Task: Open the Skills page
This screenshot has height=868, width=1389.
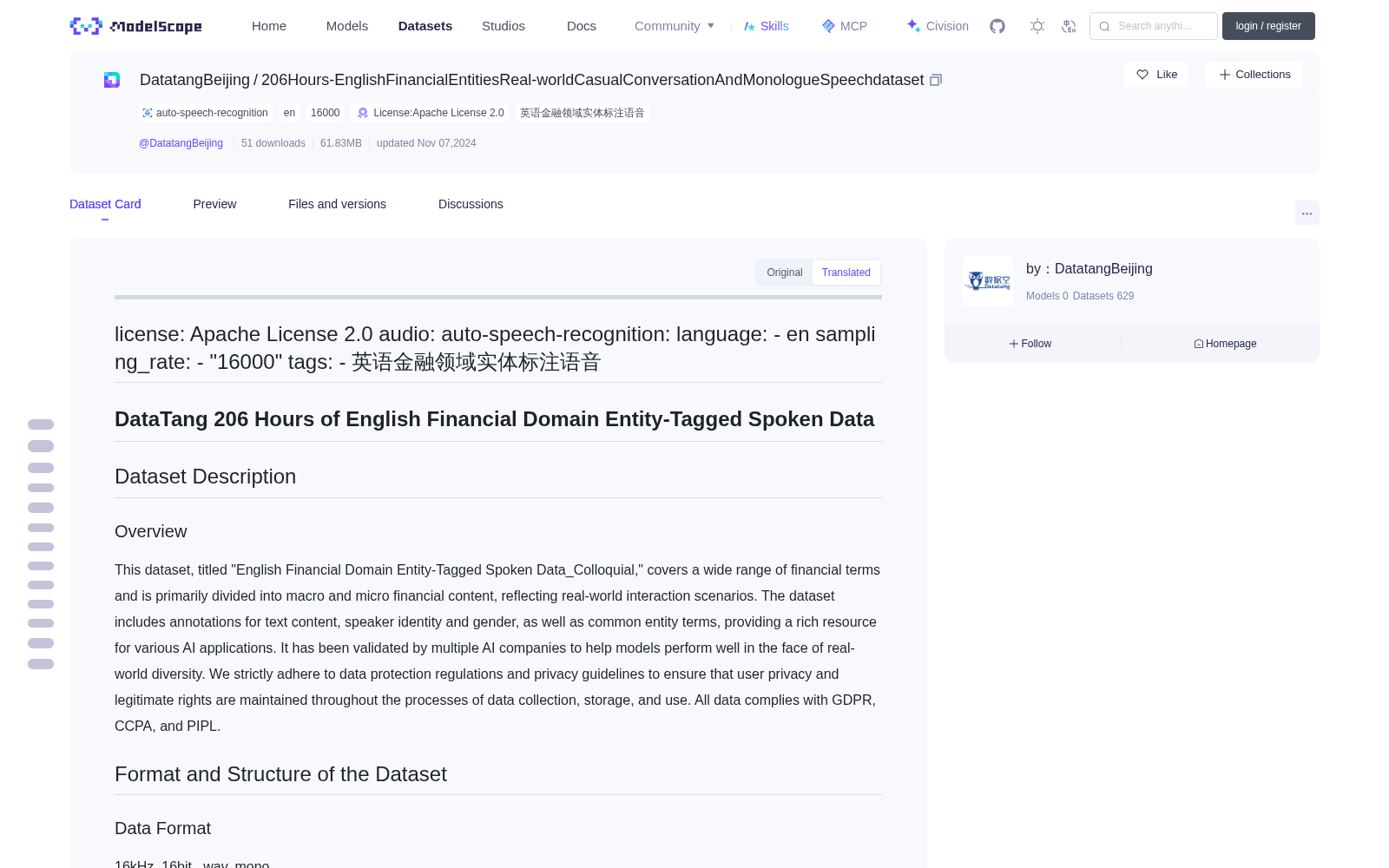Action: (x=766, y=26)
